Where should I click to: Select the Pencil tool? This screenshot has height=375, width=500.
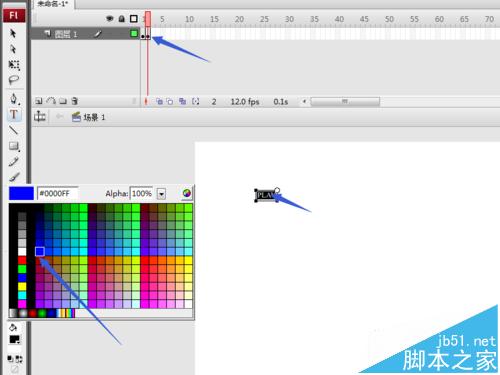pos(14,162)
